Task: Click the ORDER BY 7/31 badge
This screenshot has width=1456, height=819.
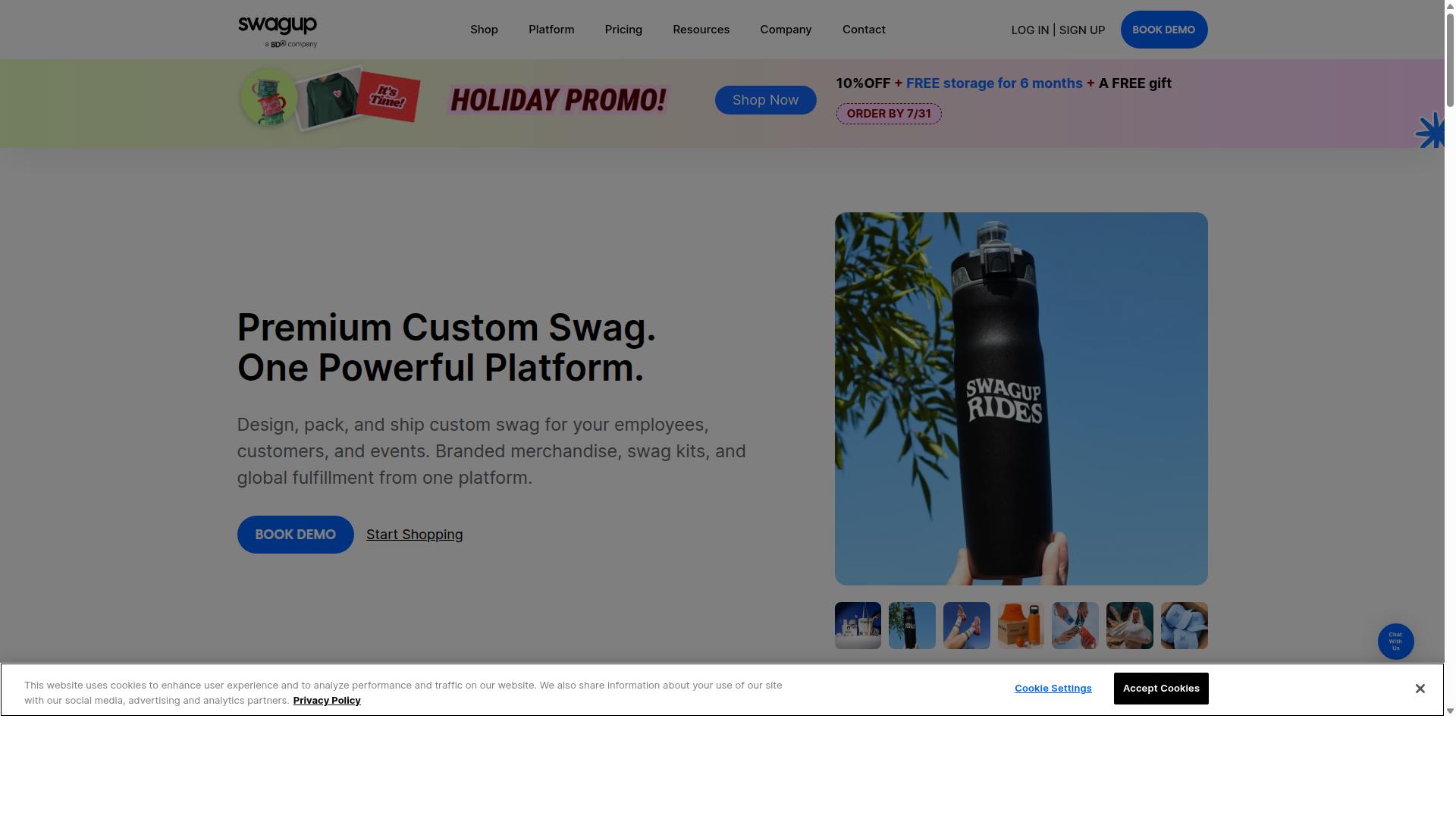Action: tap(889, 114)
